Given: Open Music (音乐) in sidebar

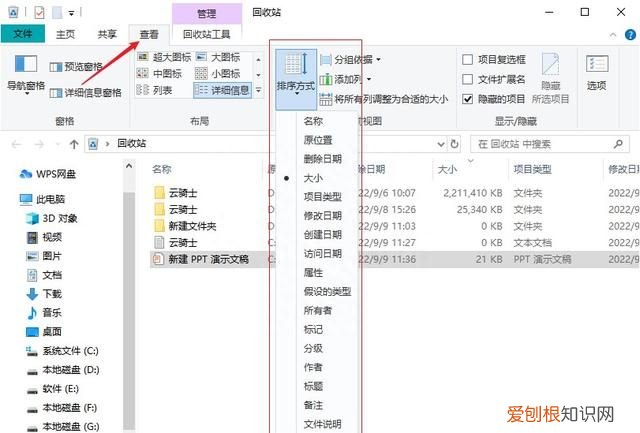Looking at the screenshot, I should tap(44, 313).
